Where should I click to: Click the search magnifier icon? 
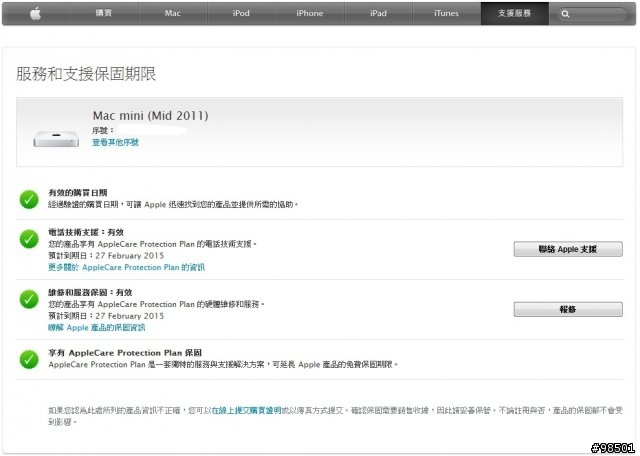565,14
